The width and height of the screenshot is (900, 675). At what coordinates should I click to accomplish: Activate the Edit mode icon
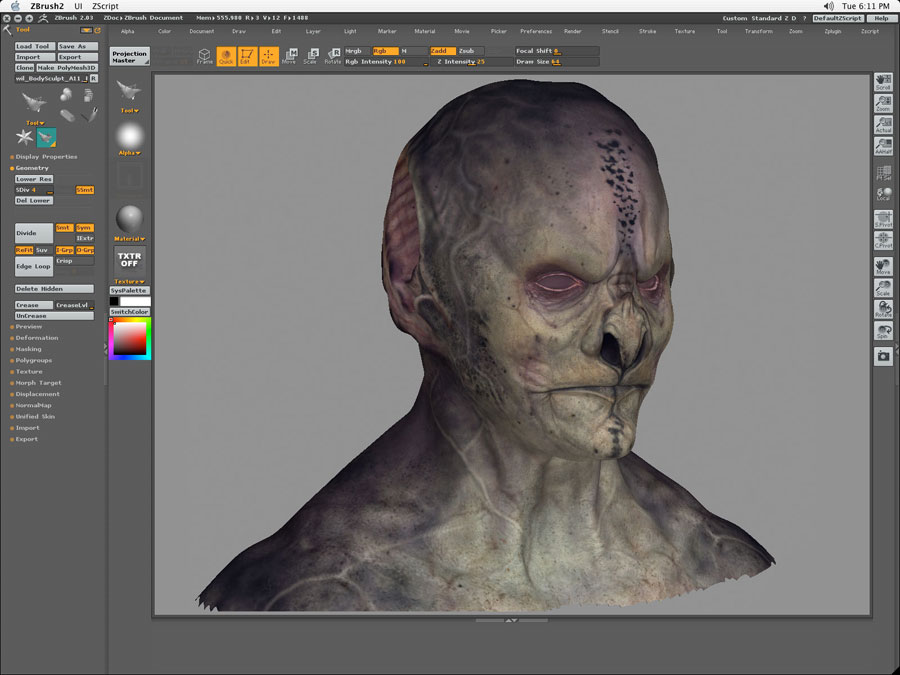(x=246, y=56)
